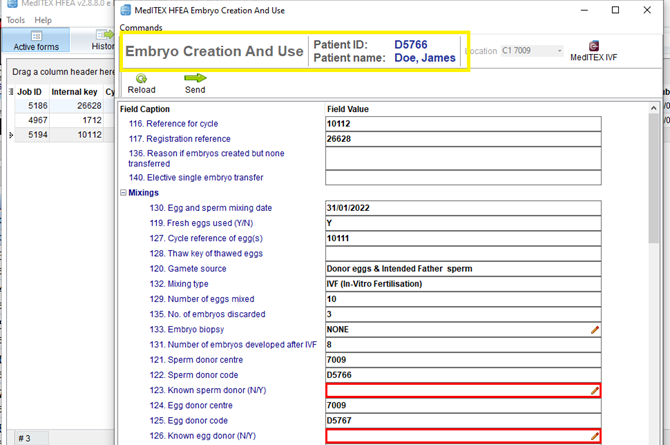
Task: Open the Tools menu in main window
Action: (15, 20)
